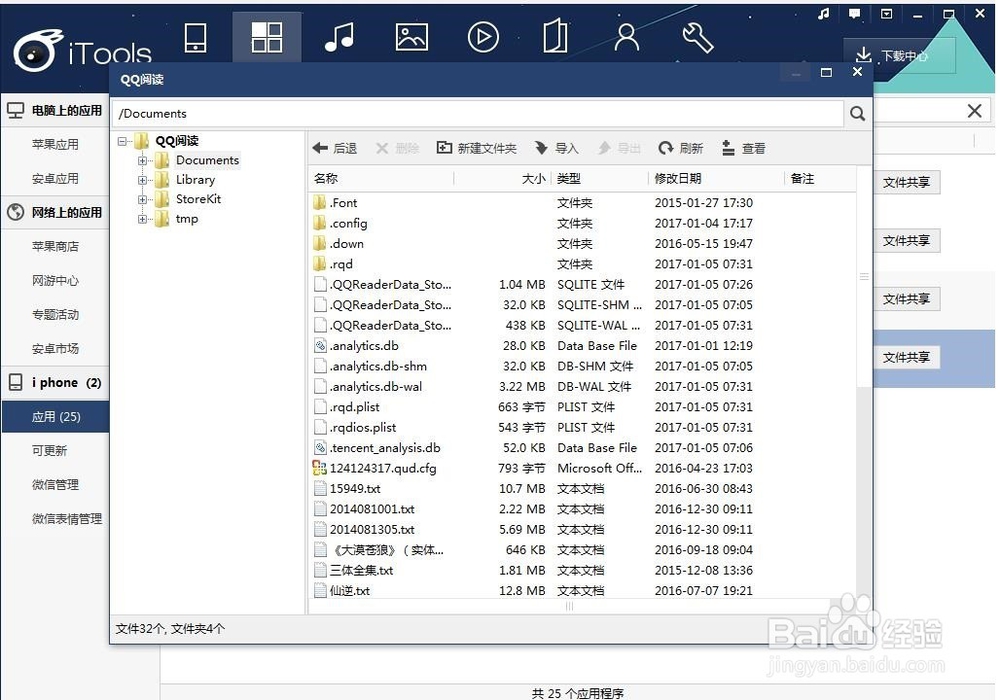Screen dimensions: 1000x700
Task: Click the search magnifier icon
Action: (x=857, y=113)
